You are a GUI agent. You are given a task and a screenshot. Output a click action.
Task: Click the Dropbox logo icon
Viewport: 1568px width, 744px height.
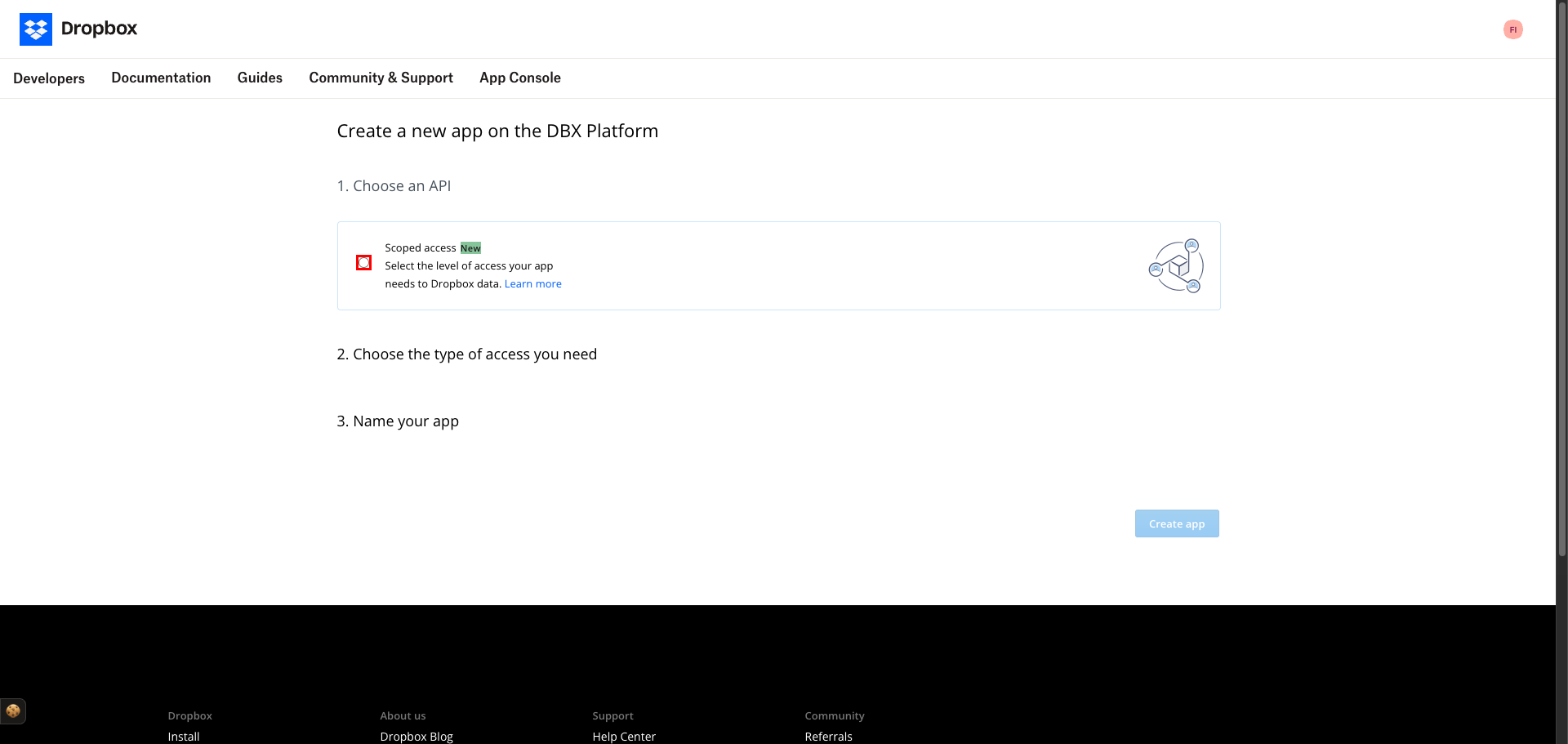tap(36, 29)
